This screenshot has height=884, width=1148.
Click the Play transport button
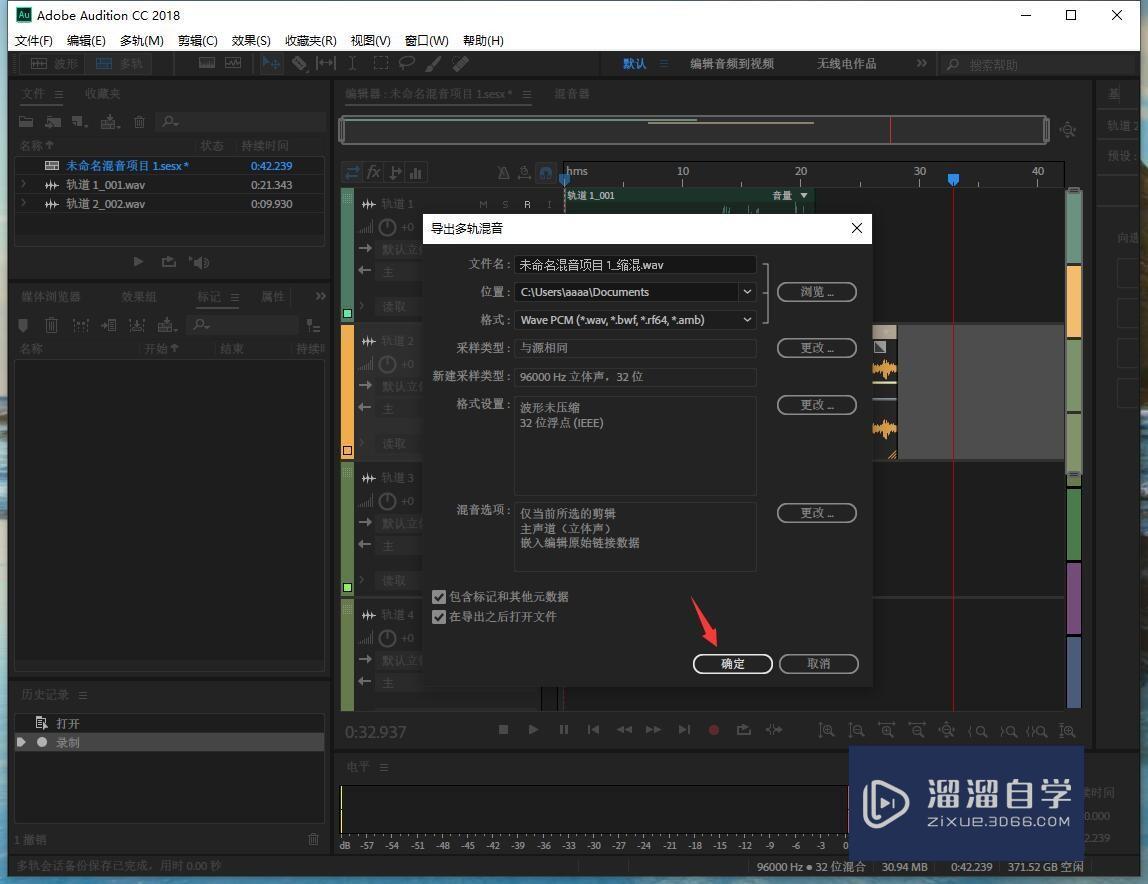533,729
